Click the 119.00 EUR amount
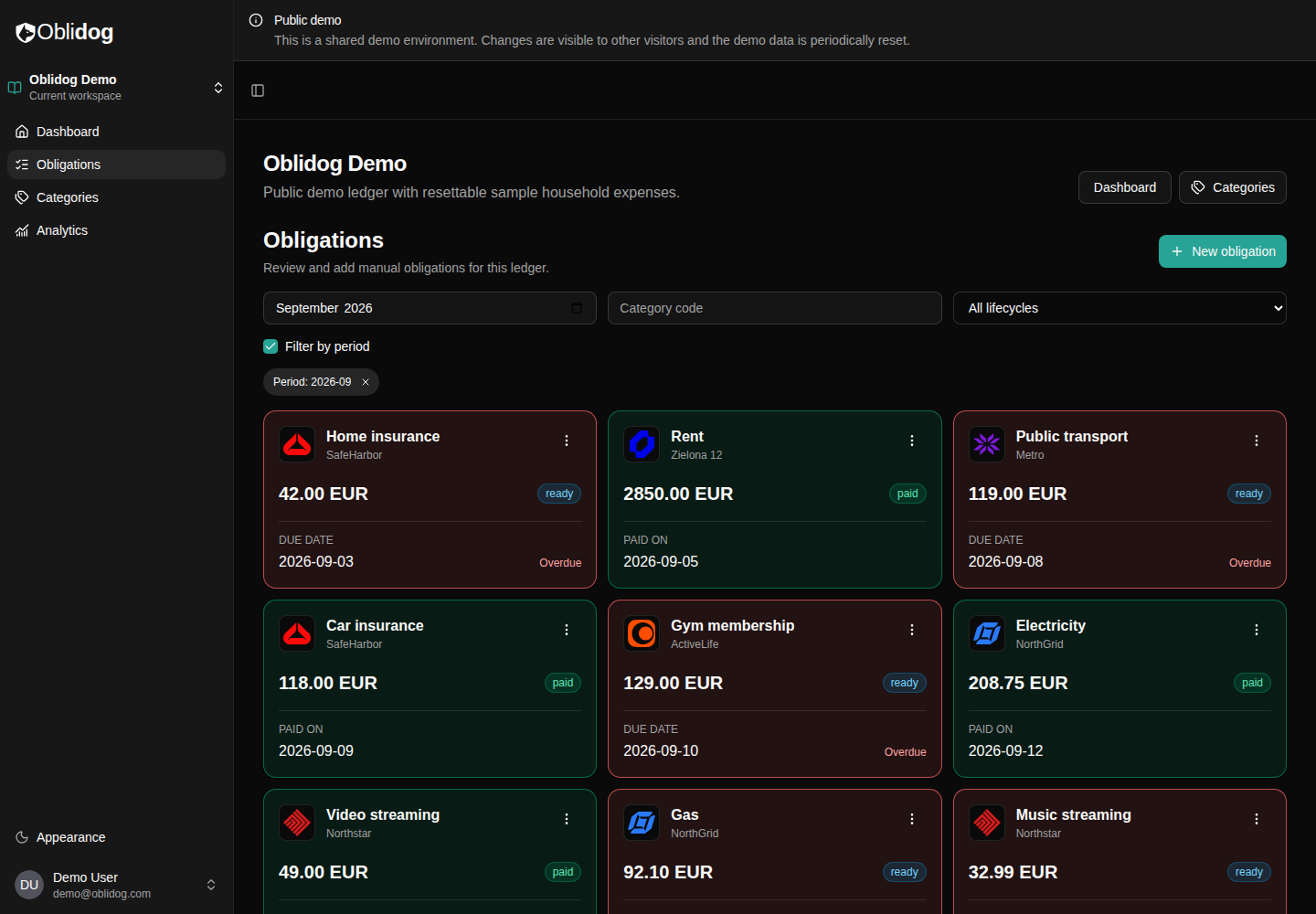 [1017, 494]
